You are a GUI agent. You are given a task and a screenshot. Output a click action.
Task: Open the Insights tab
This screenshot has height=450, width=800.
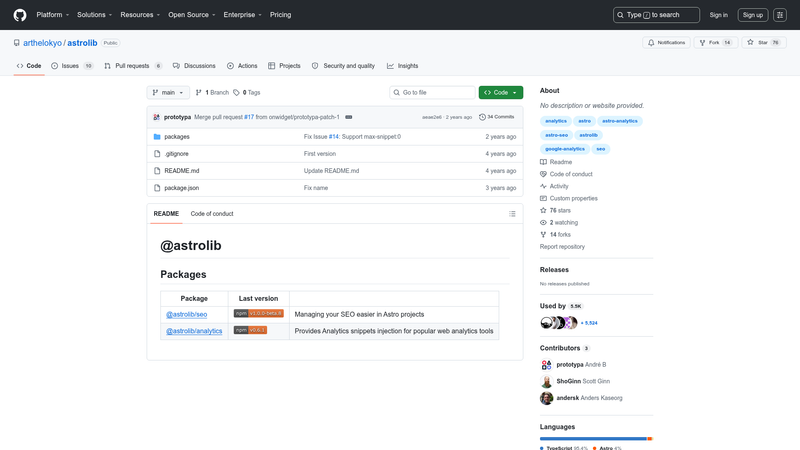point(403,66)
